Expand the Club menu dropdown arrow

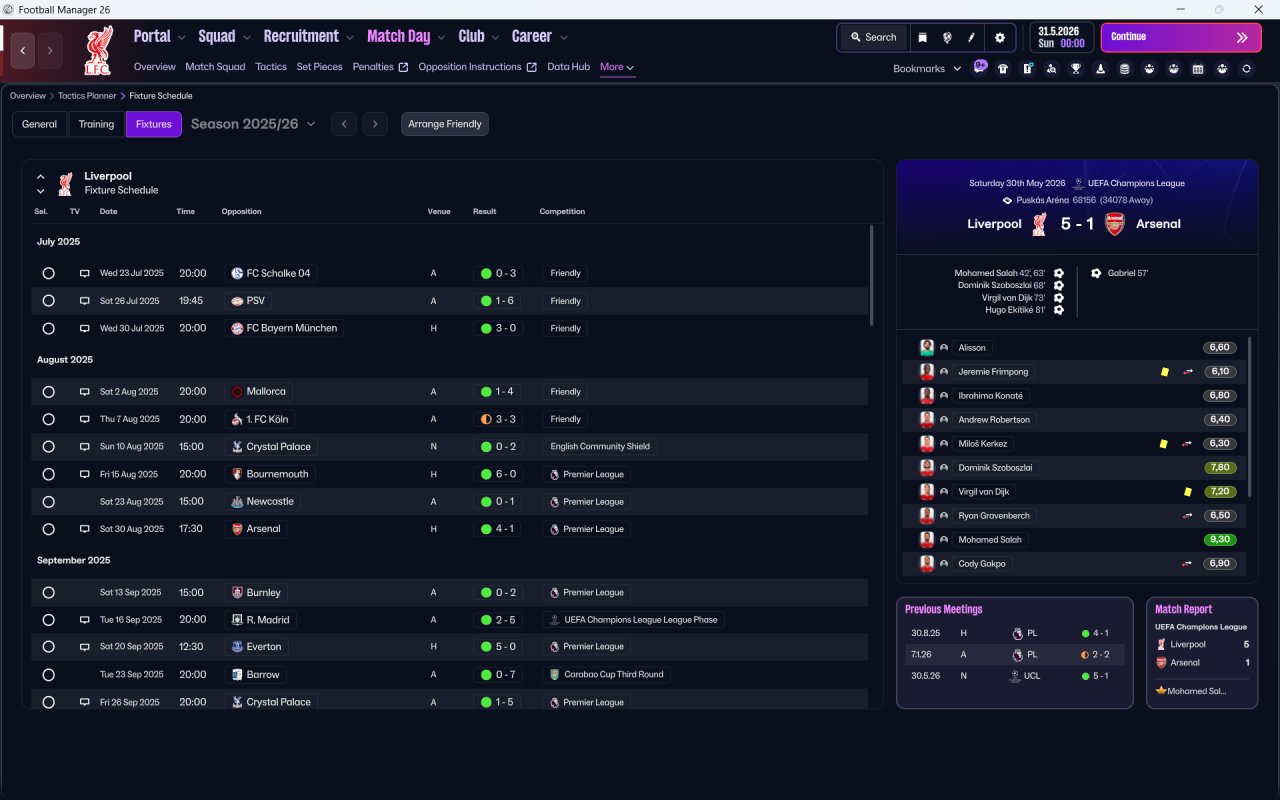click(x=495, y=37)
